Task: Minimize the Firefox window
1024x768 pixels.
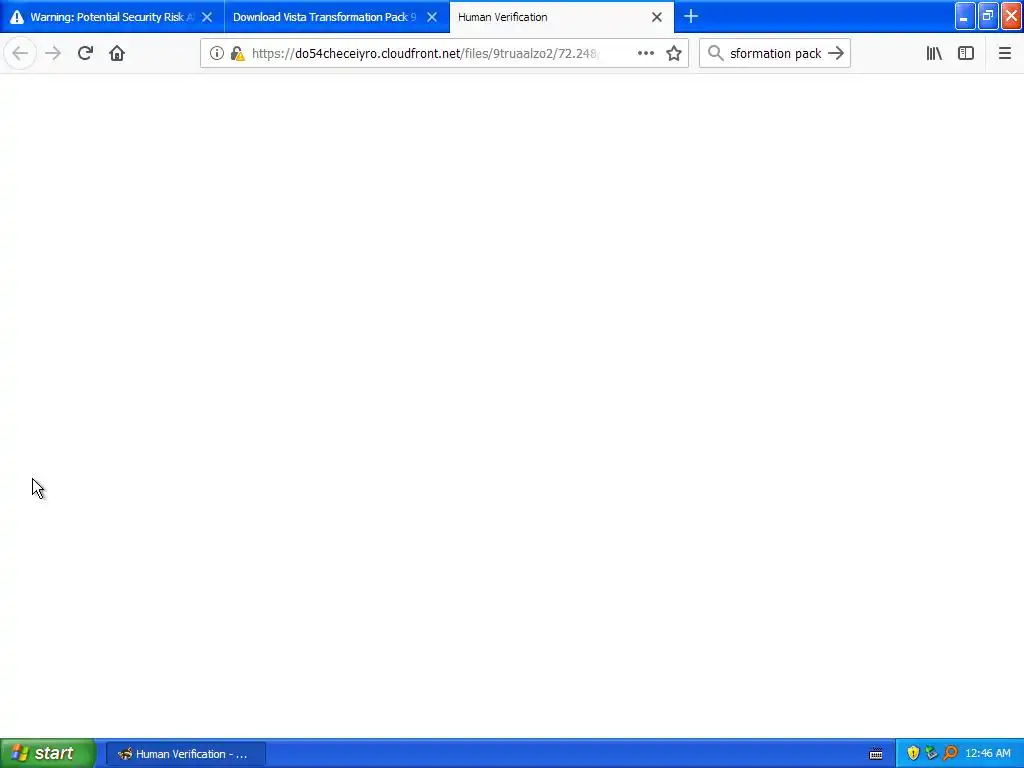Action: pyautogui.click(x=965, y=16)
